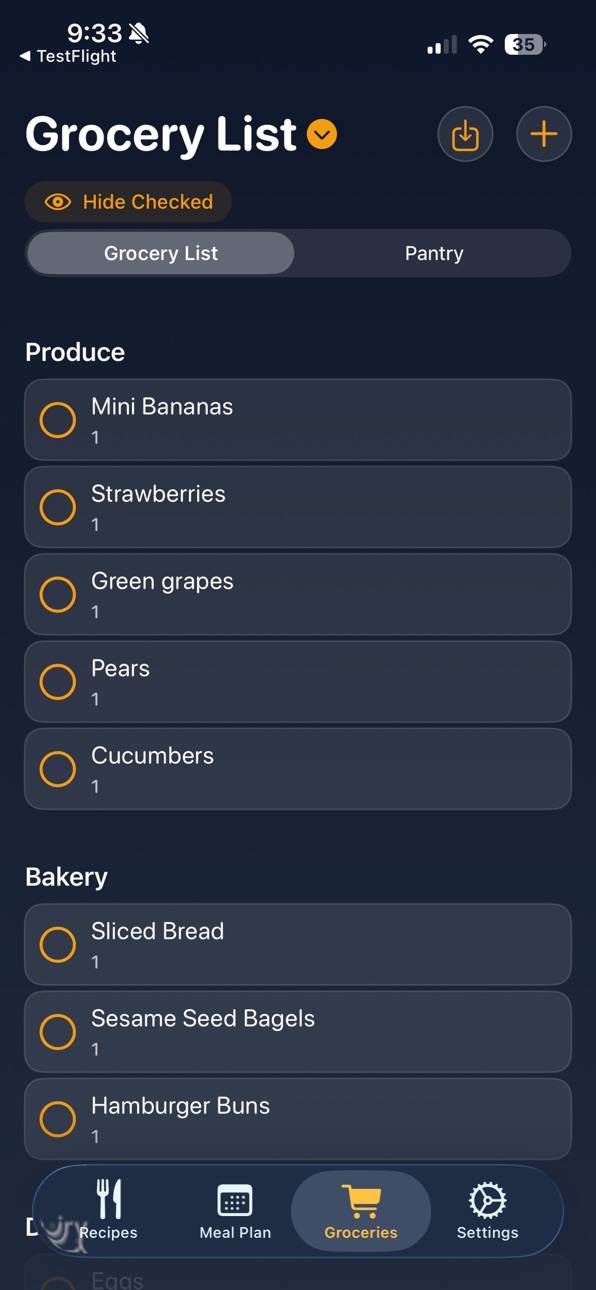Add a new item with plus icon
This screenshot has width=596, height=1290.
pyautogui.click(x=544, y=134)
